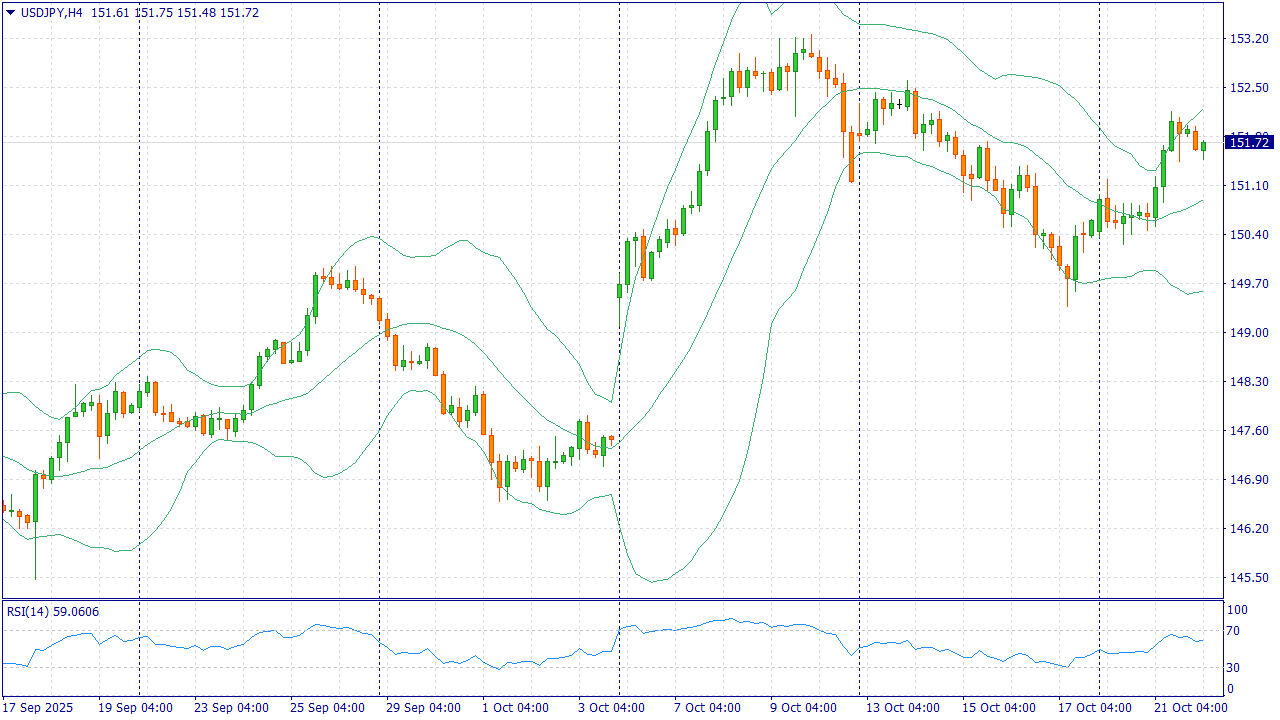Select the 17 Sep 2025 date label
1280x720 pixels.
click(38, 708)
